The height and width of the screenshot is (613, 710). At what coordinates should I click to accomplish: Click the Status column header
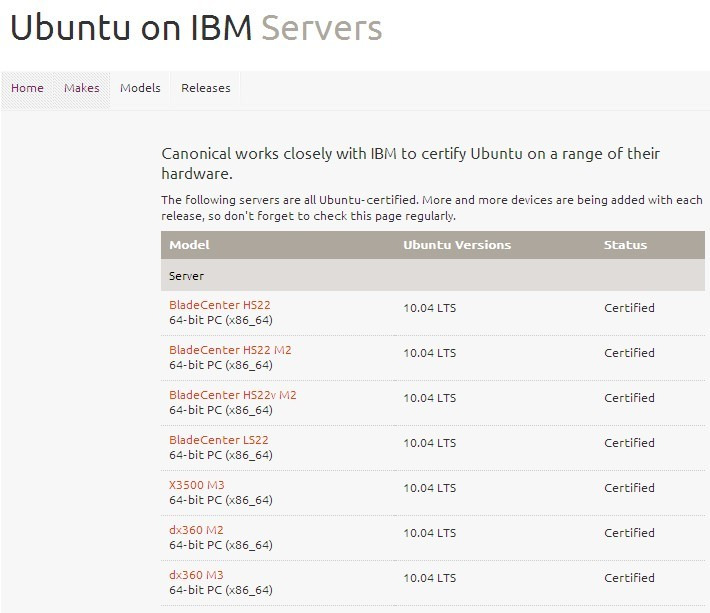tap(625, 245)
